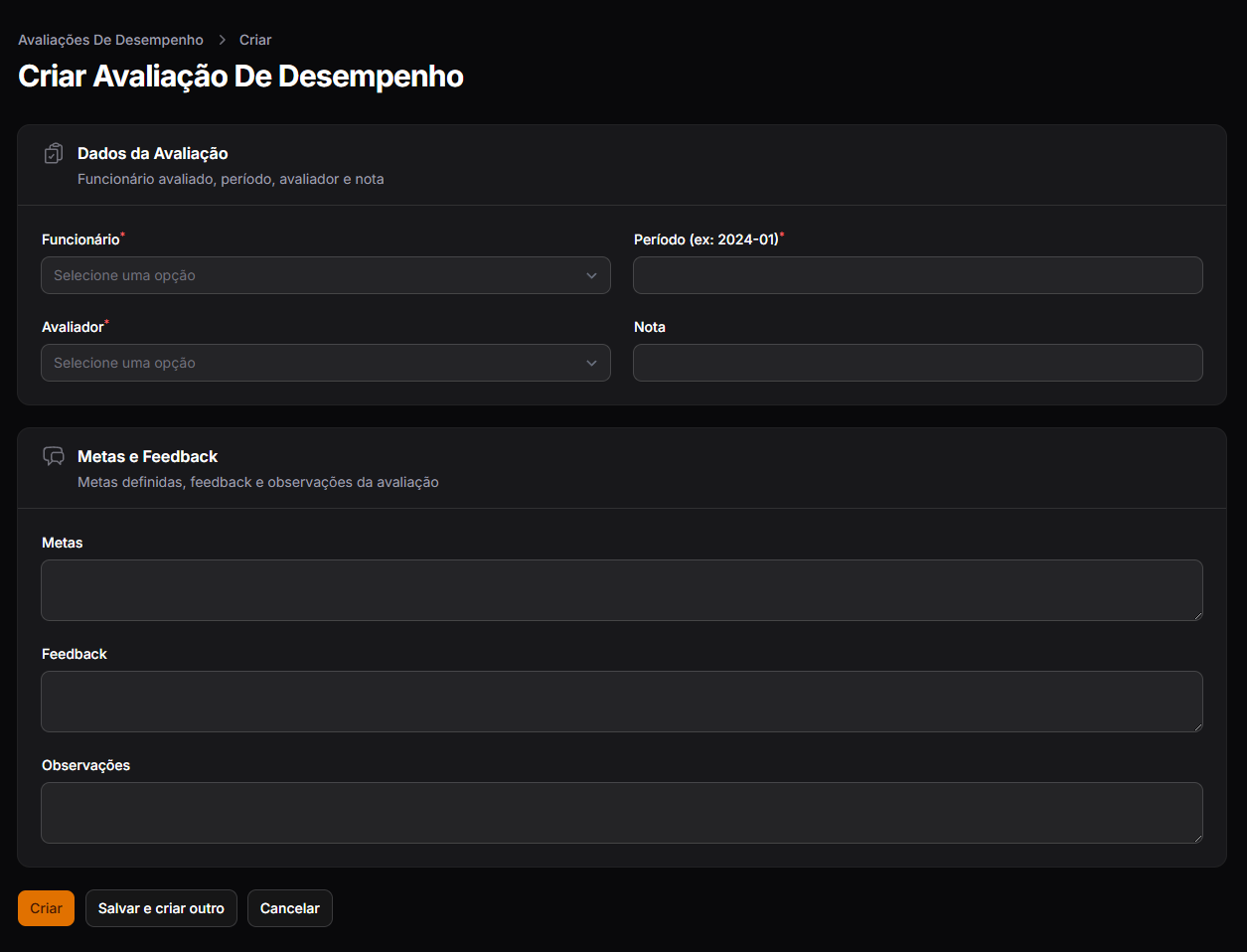
Task: Go to Avaliações De Desempenho breadcrumb
Action: [110, 40]
